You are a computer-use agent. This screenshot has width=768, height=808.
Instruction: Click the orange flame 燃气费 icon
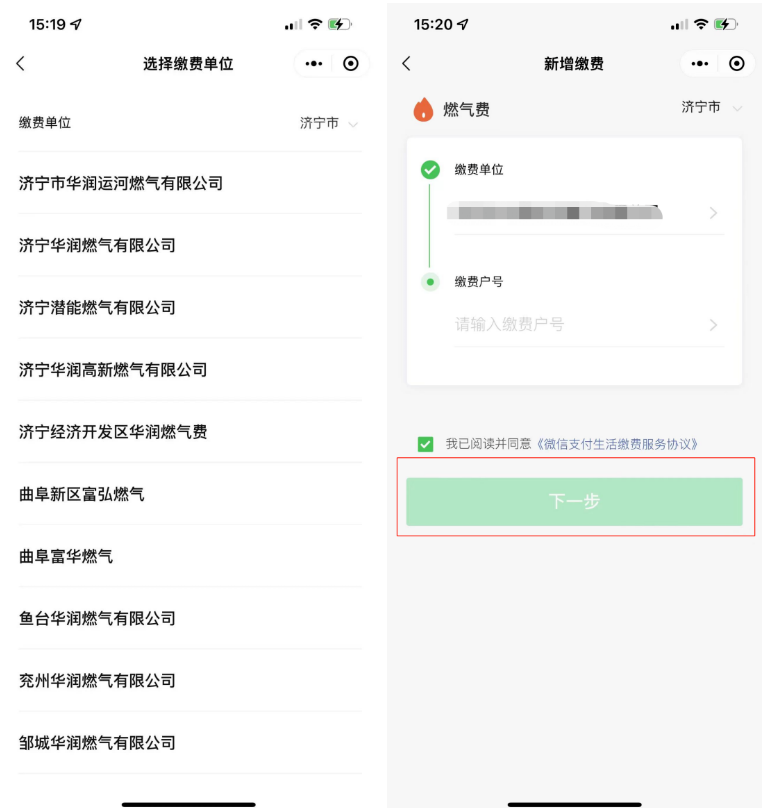click(x=423, y=109)
